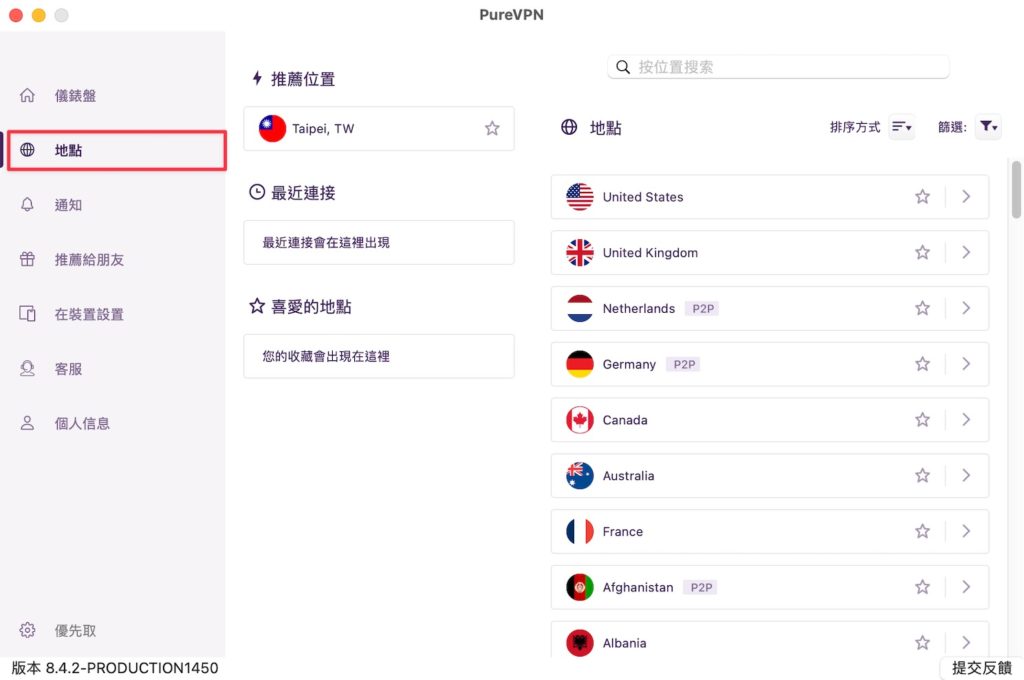Click the Taiwan flag icon
This screenshot has height=680, width=1024.
[272, 129]
